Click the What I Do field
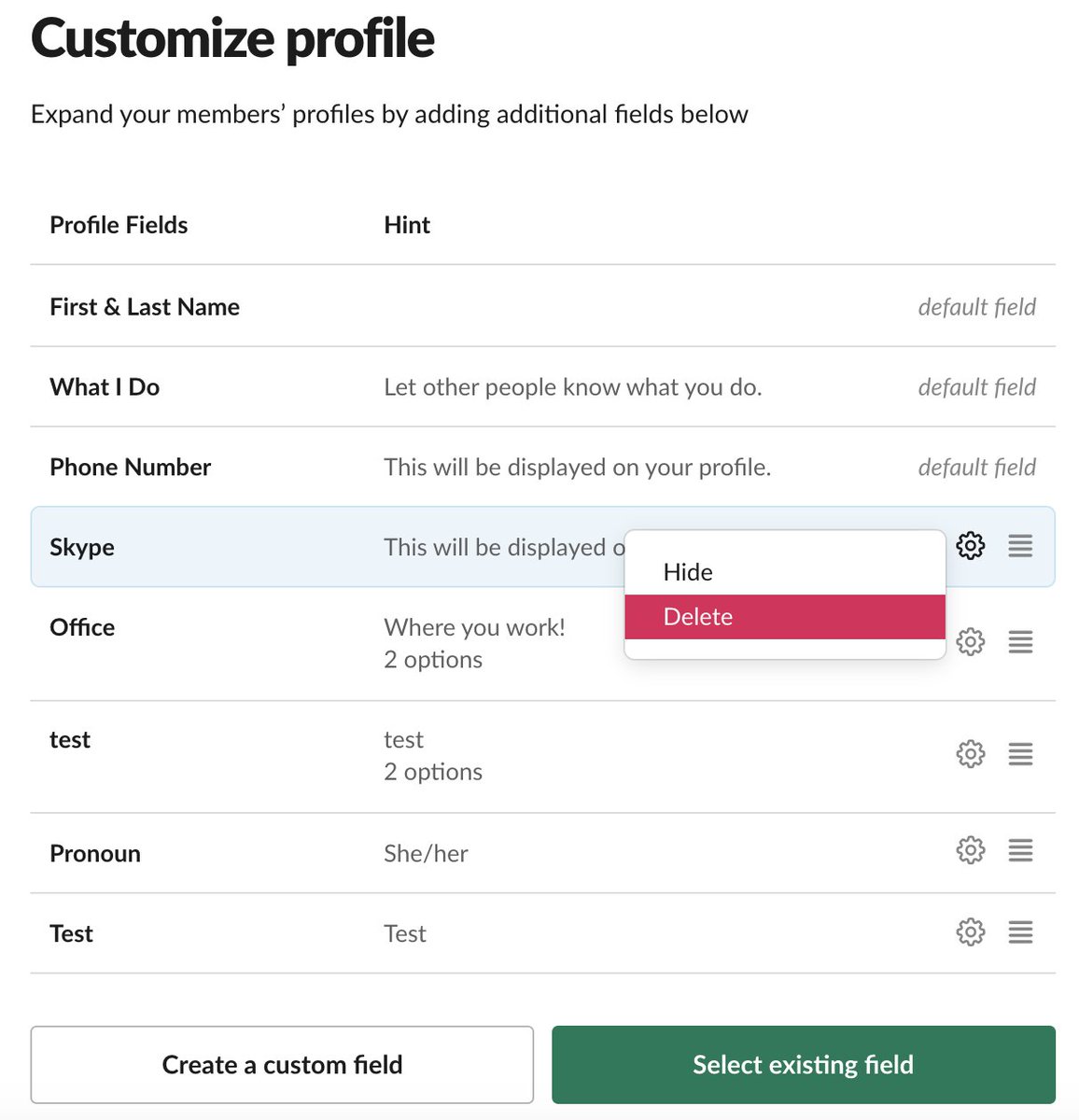Screen dimensions: 1079x1120 point(105,387)
